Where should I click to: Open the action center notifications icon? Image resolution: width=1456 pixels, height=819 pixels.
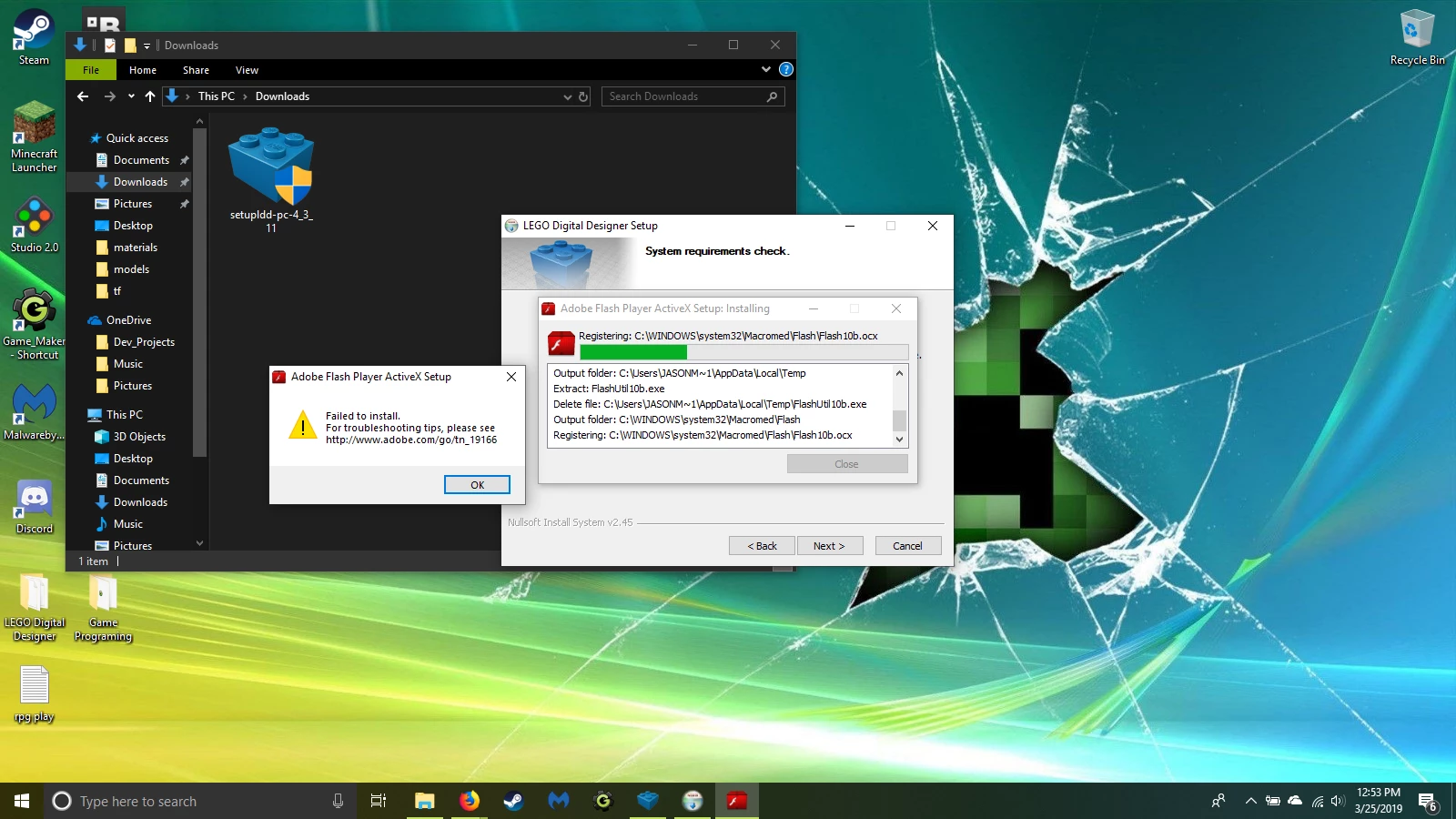1428,801
